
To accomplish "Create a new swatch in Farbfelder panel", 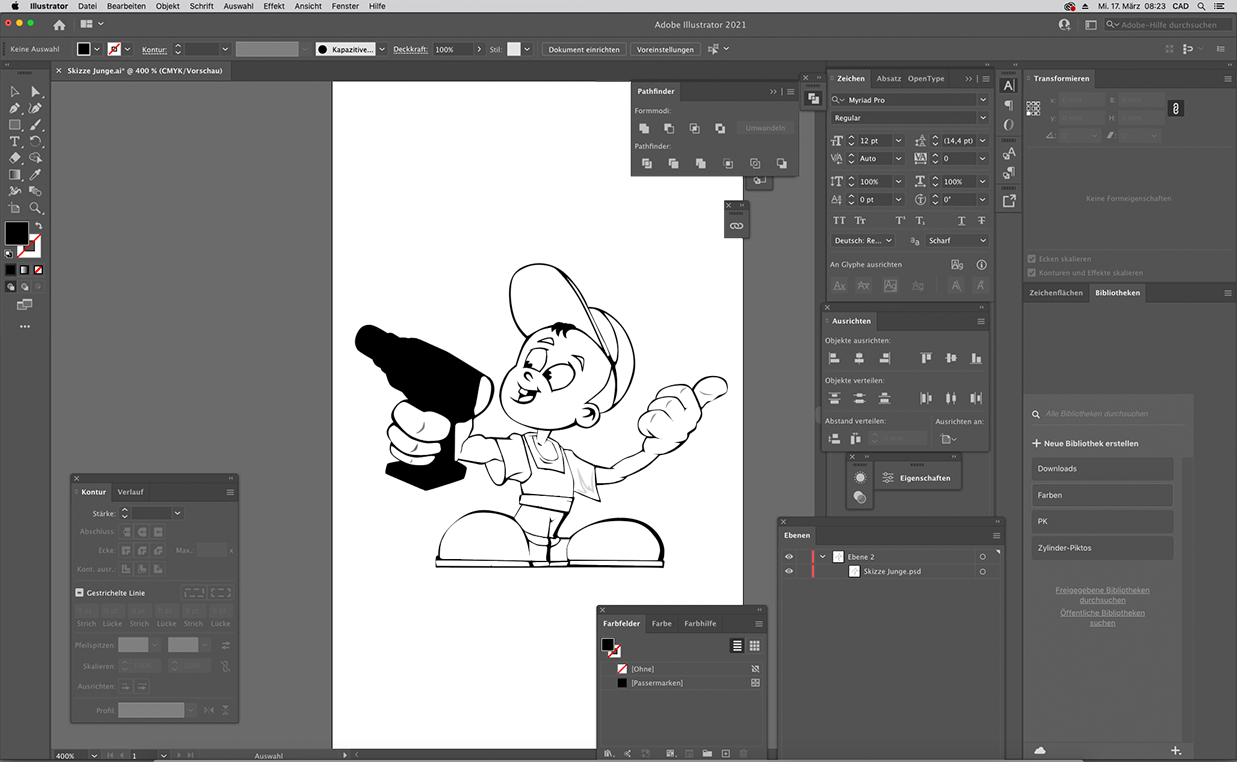I will pyautogui.click(x=726, y=753).
